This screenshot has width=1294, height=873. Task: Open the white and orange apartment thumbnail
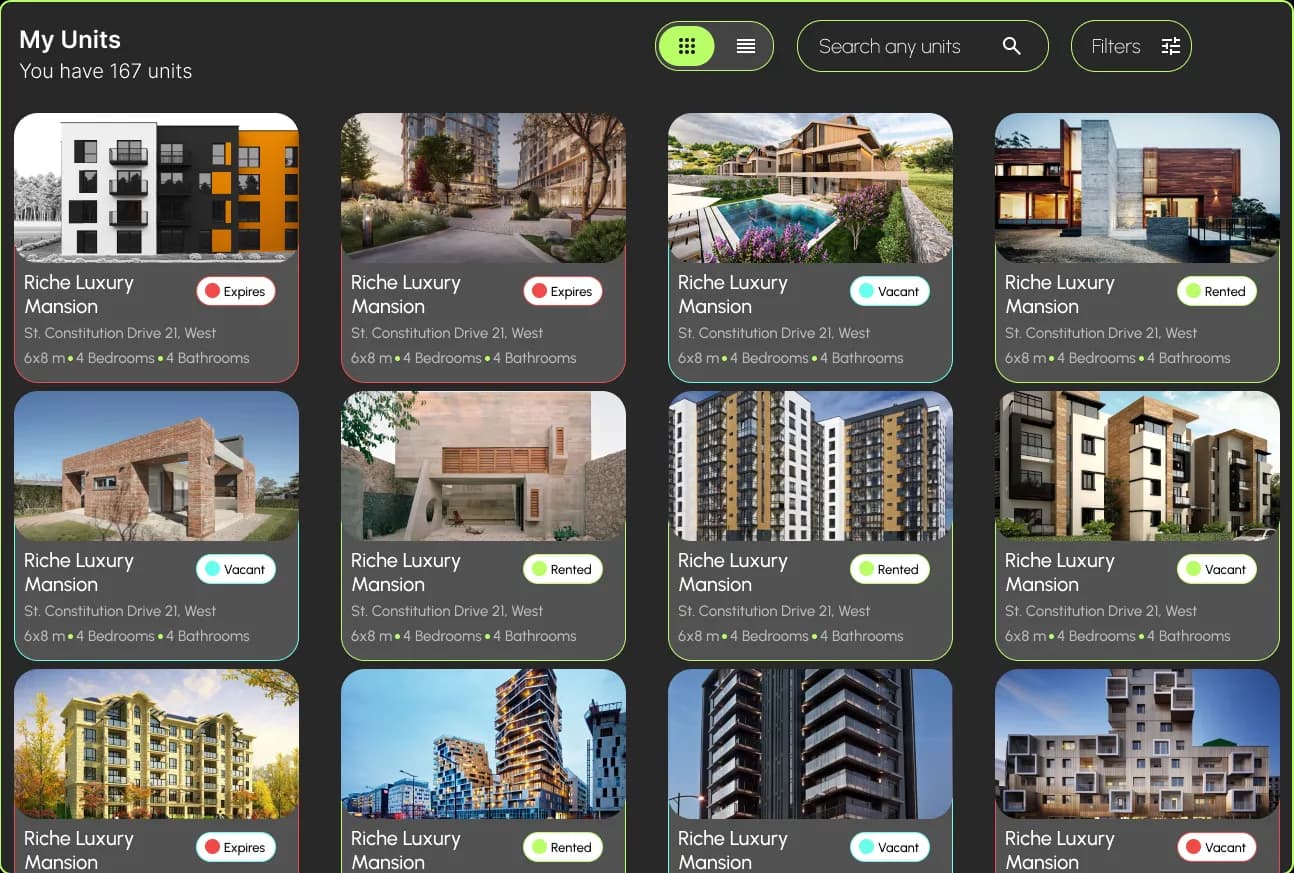click(x=156, y=187)
